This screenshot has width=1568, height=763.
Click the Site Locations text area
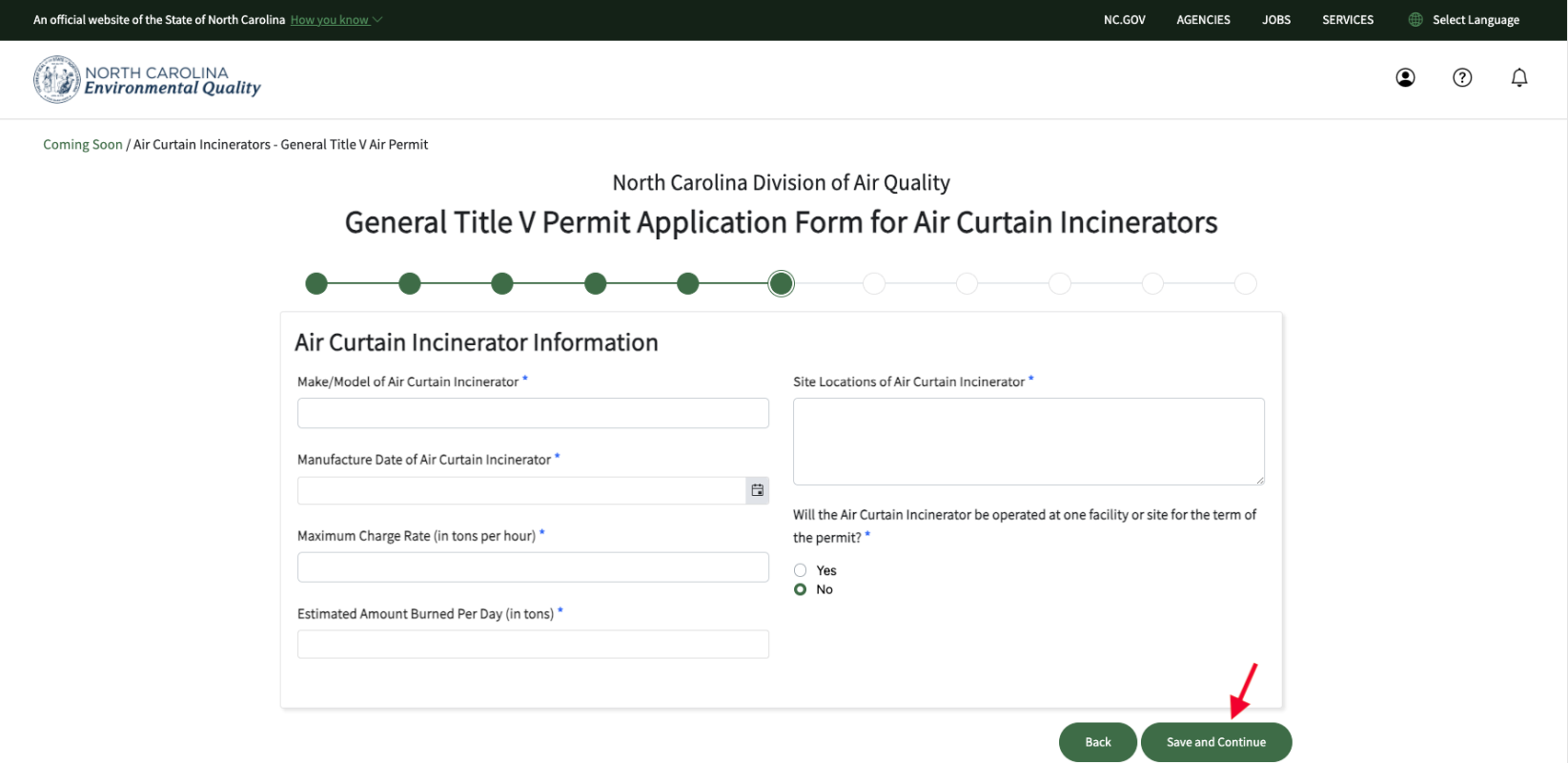click(1028, 441)
